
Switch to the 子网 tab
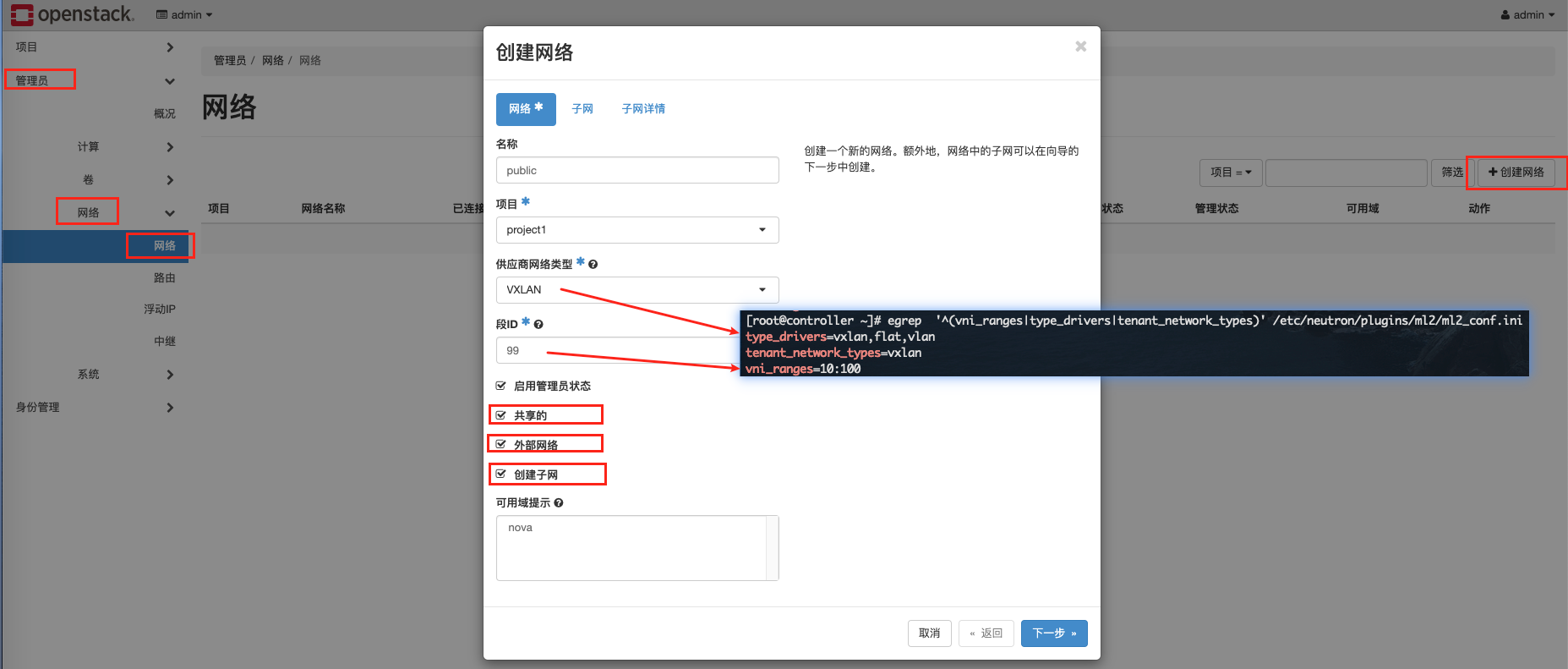point(582,109)
